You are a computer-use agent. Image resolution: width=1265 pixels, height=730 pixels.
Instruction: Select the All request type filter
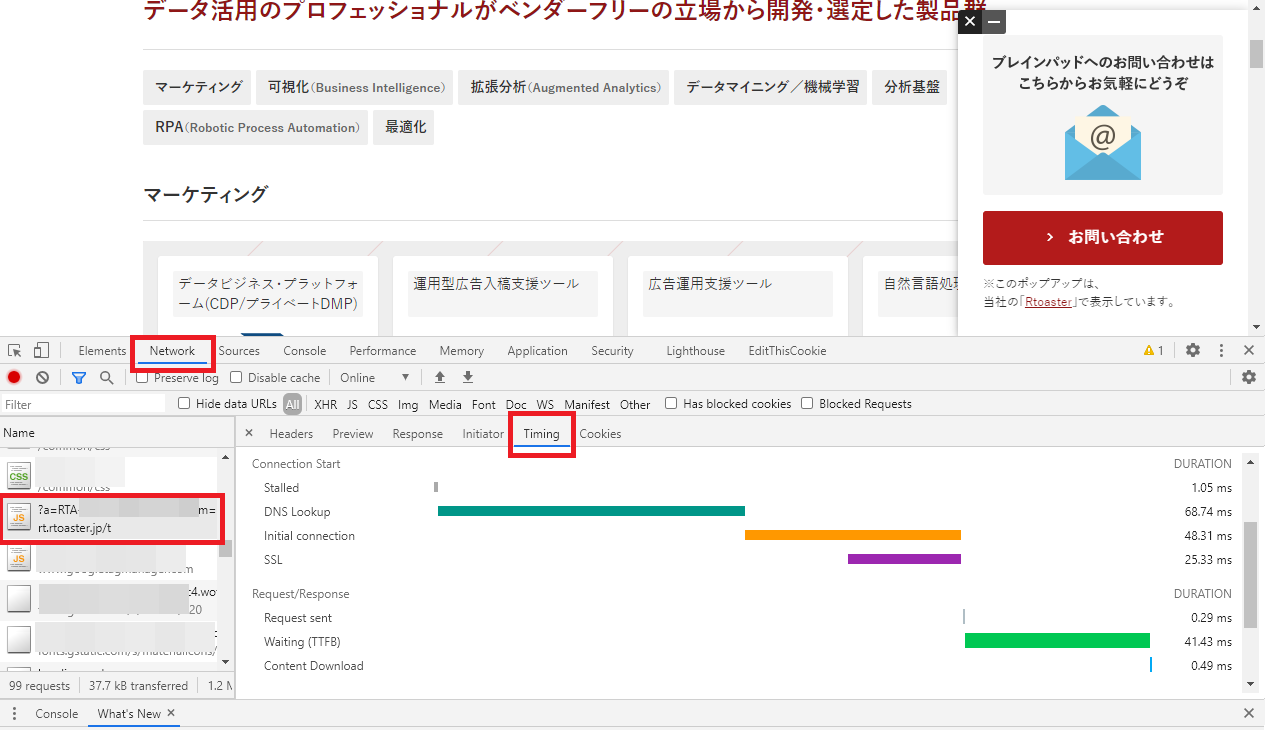pyautogui.click(x=292, y=404)
